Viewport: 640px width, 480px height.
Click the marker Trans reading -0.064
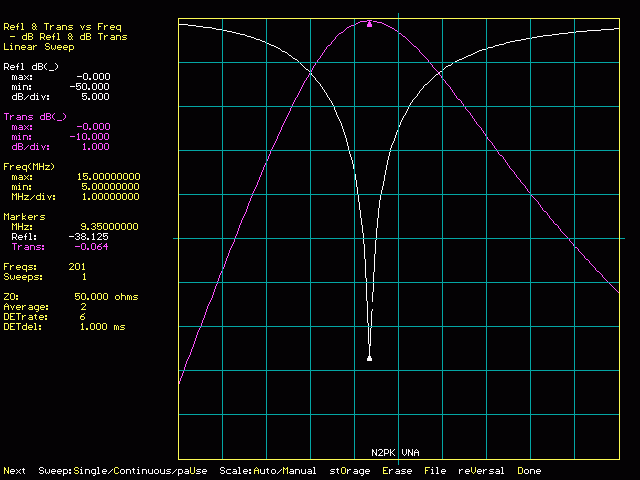[x=91, y=247]
